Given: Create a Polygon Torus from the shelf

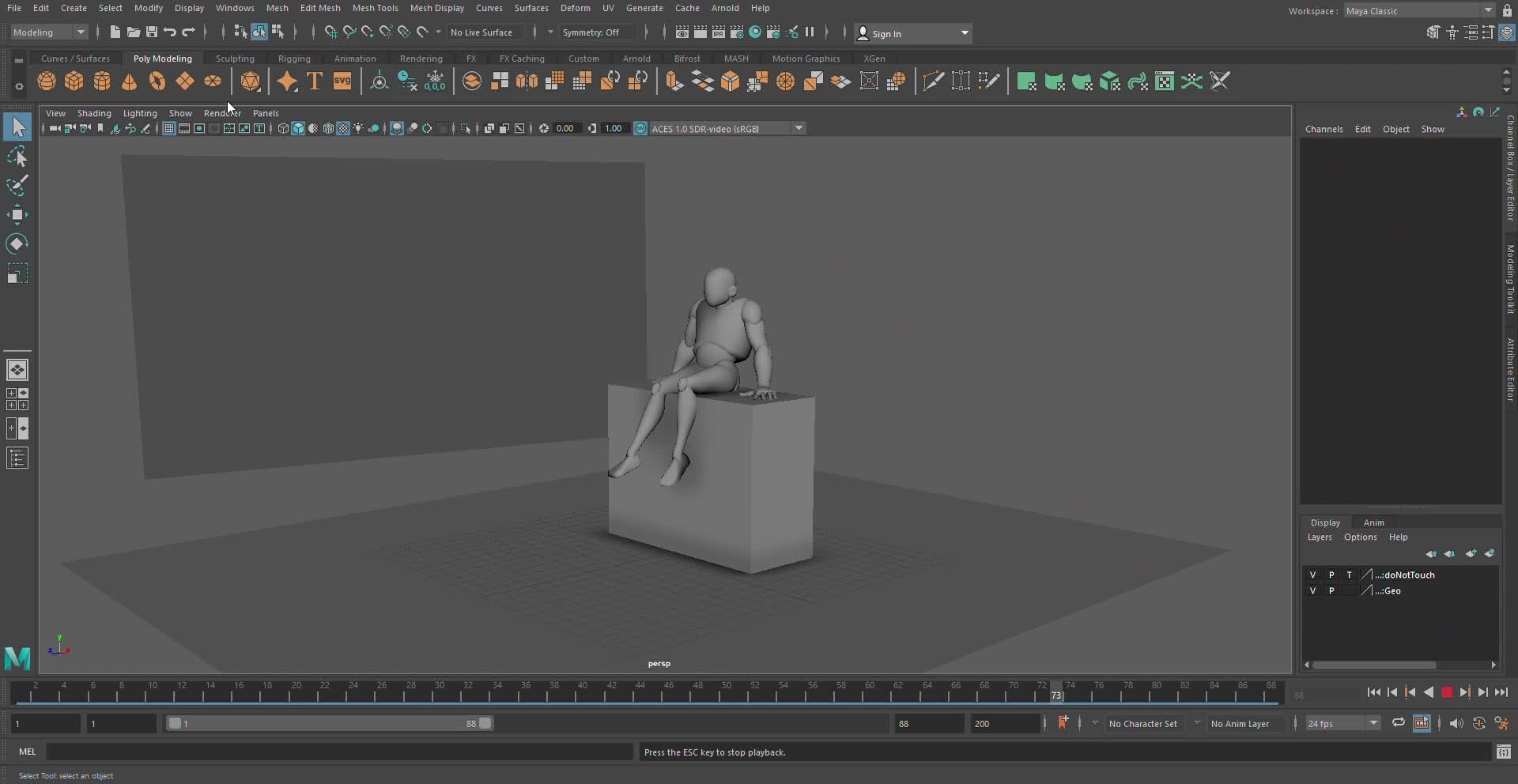Looking at the screenshot, I should 157,81.
